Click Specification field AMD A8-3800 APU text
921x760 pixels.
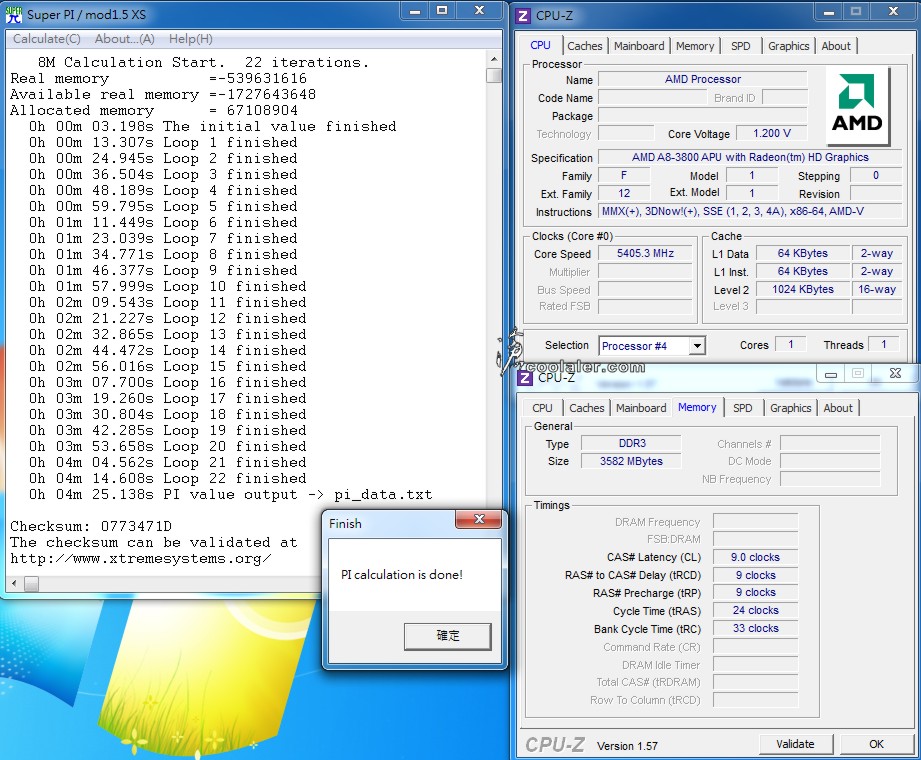point(750,157)
